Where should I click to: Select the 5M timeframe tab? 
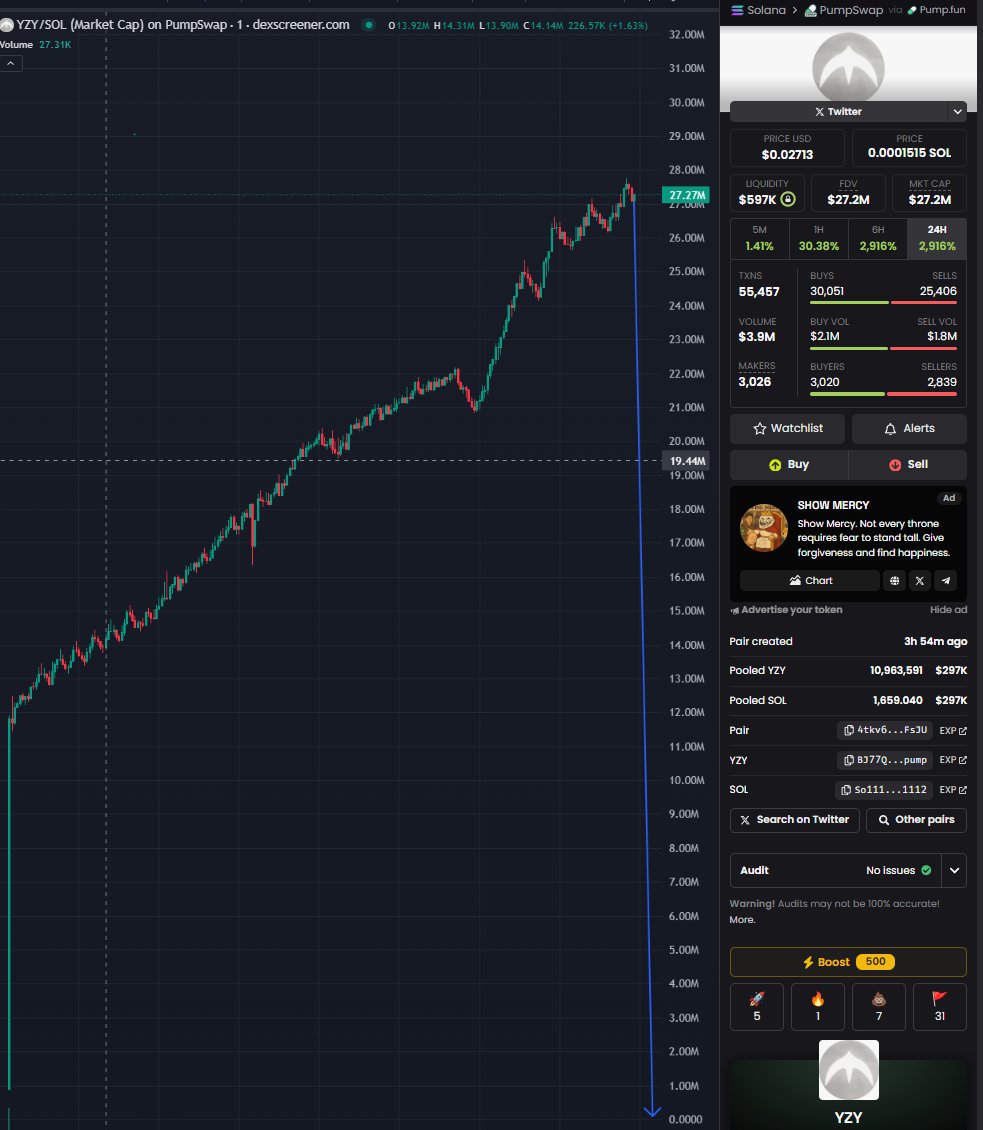pyautogui.click(x=760, y=239)
